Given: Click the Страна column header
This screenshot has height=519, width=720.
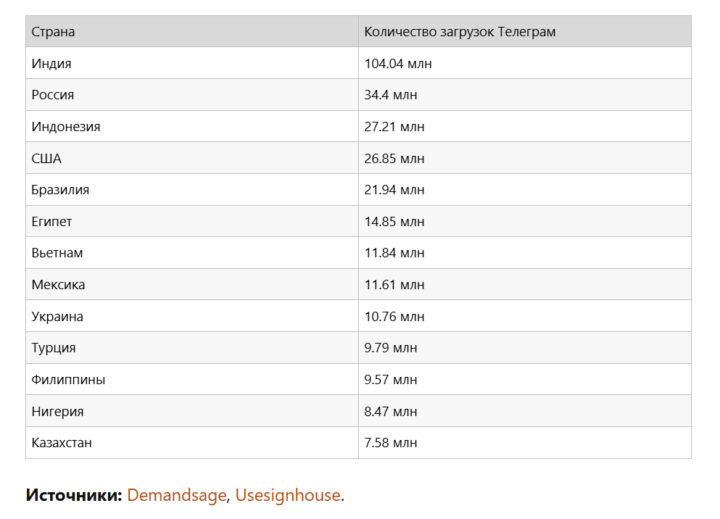Looking at the screenshot, I should 53,32.
